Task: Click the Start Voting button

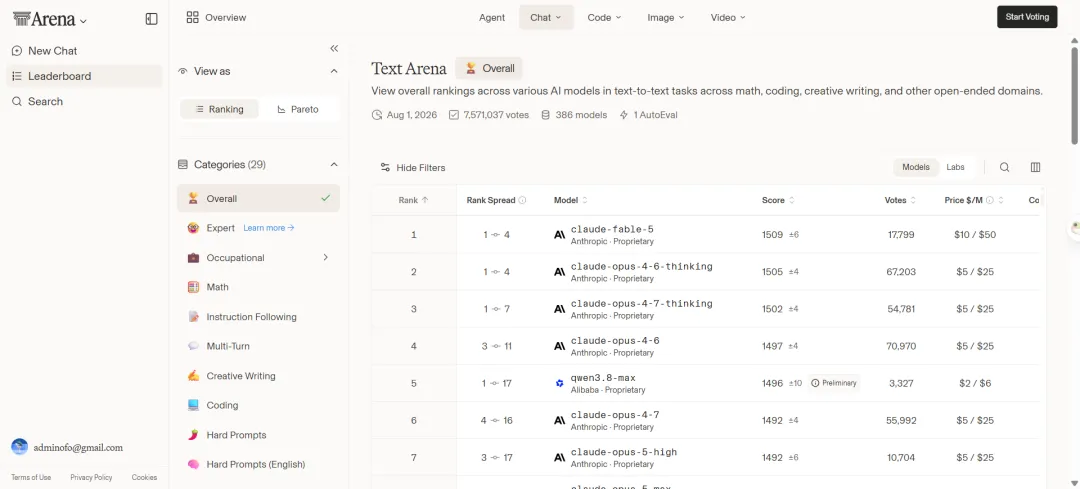Action: [x=1027, y=17]
